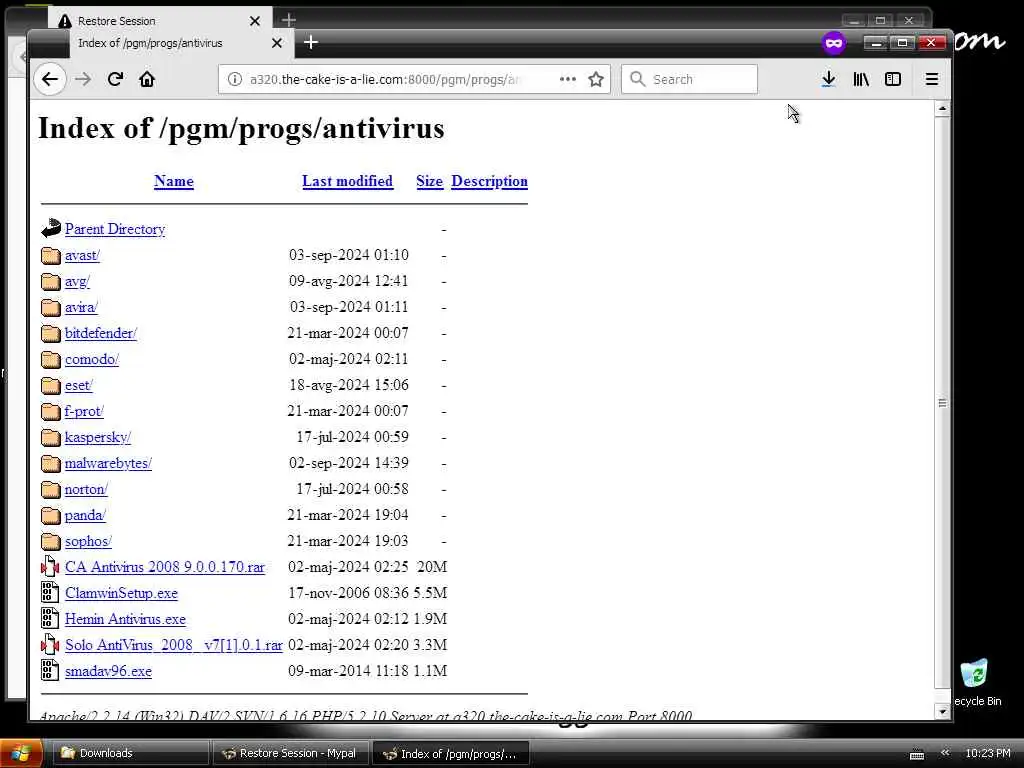Open the eset/ folder link
Screen dimensions: 1024x768
coord(78,385)
